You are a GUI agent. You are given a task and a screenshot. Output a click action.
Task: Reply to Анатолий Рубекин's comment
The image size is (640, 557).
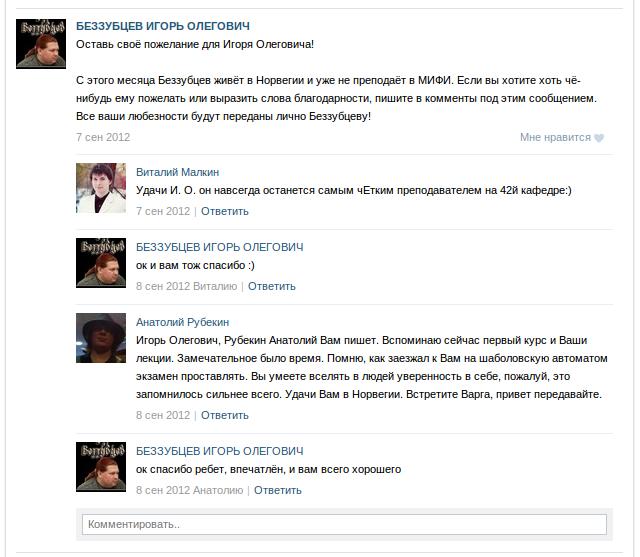[x=224, y=415]
